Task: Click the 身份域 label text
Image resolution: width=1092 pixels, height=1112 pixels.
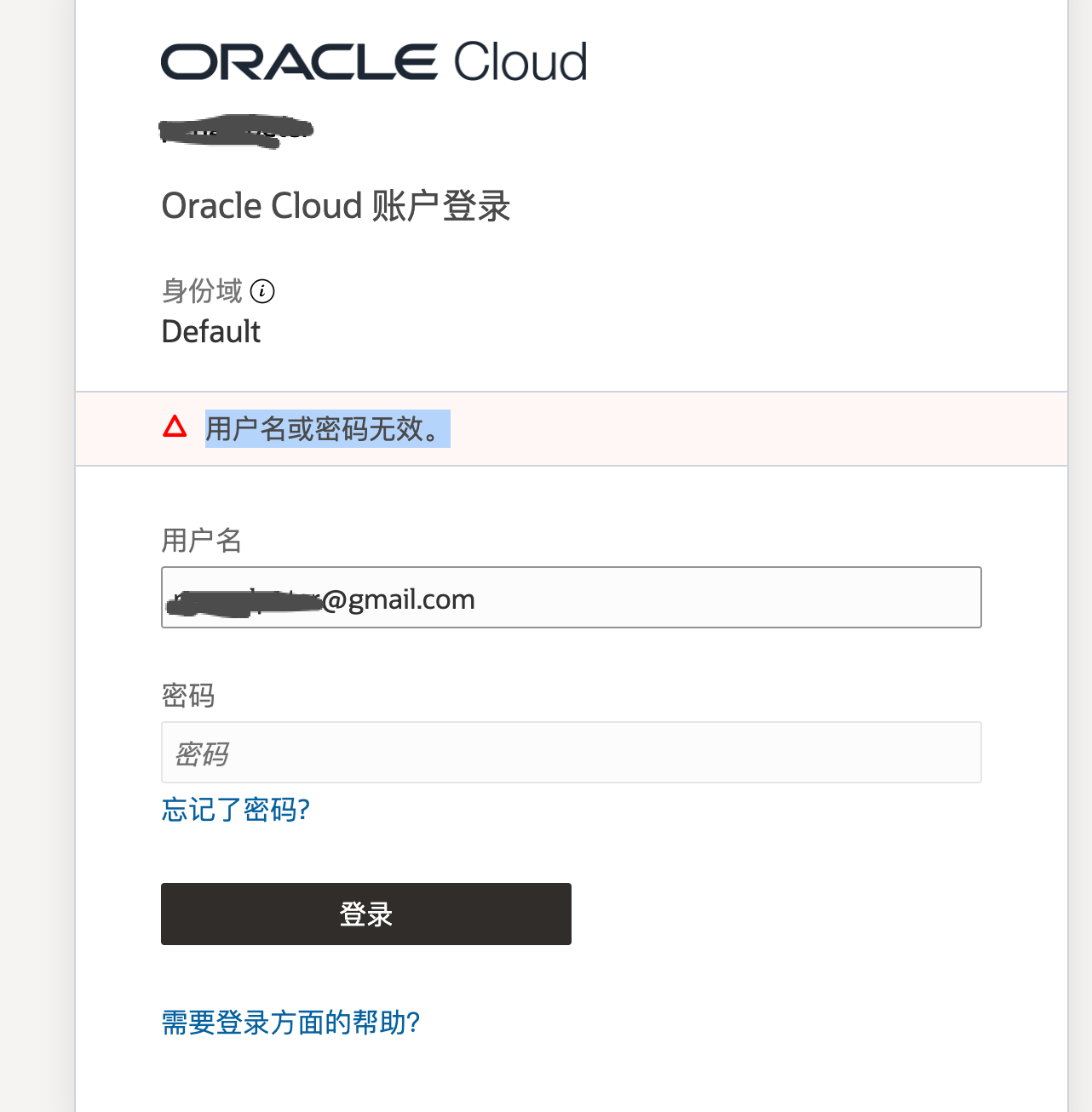Action: click(x=202, y=291)
